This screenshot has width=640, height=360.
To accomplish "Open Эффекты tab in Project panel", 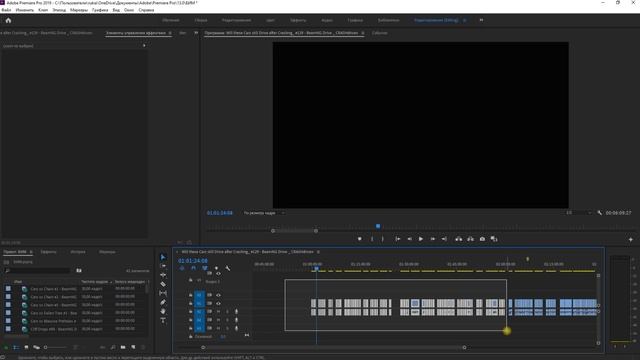I will [x=49, y=252].
